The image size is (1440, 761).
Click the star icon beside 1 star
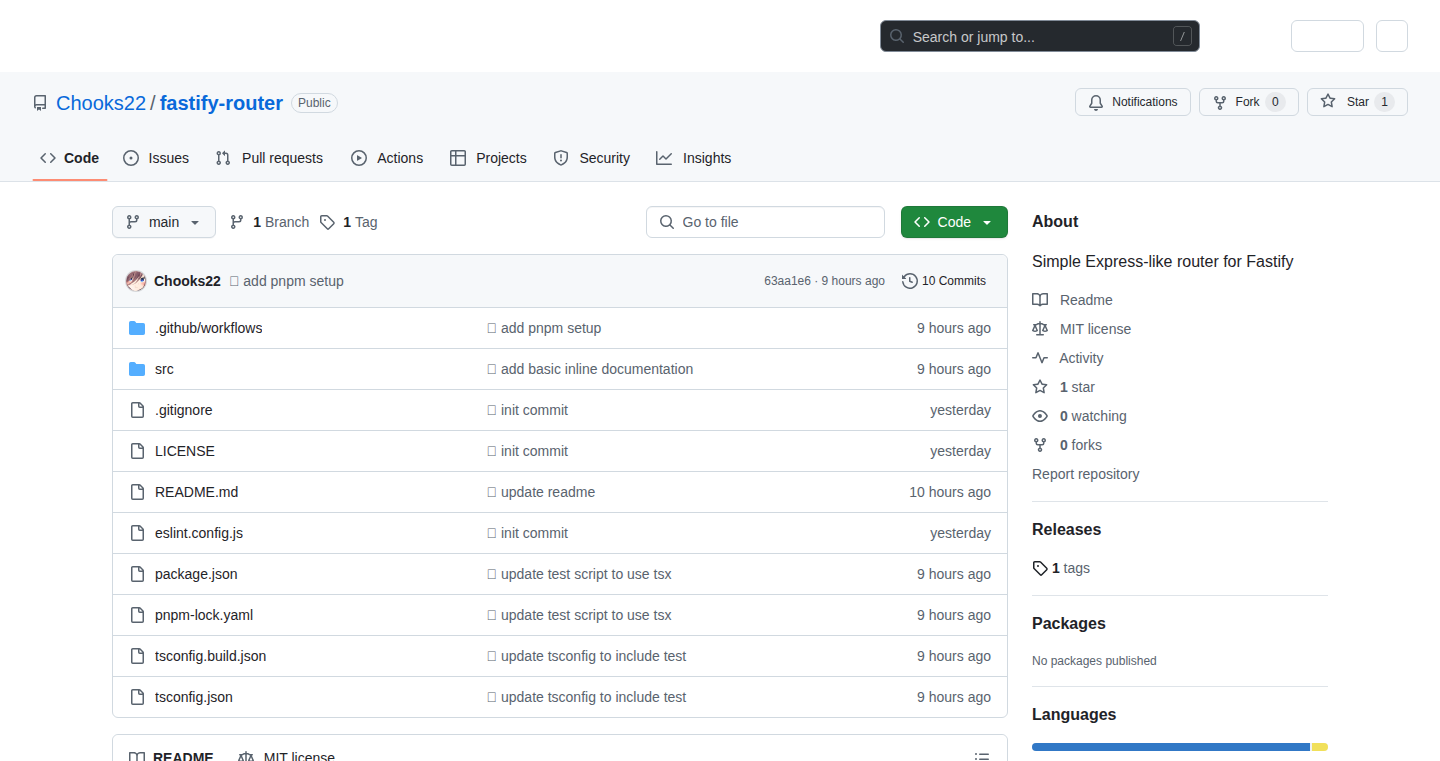tap(1040, 387)
